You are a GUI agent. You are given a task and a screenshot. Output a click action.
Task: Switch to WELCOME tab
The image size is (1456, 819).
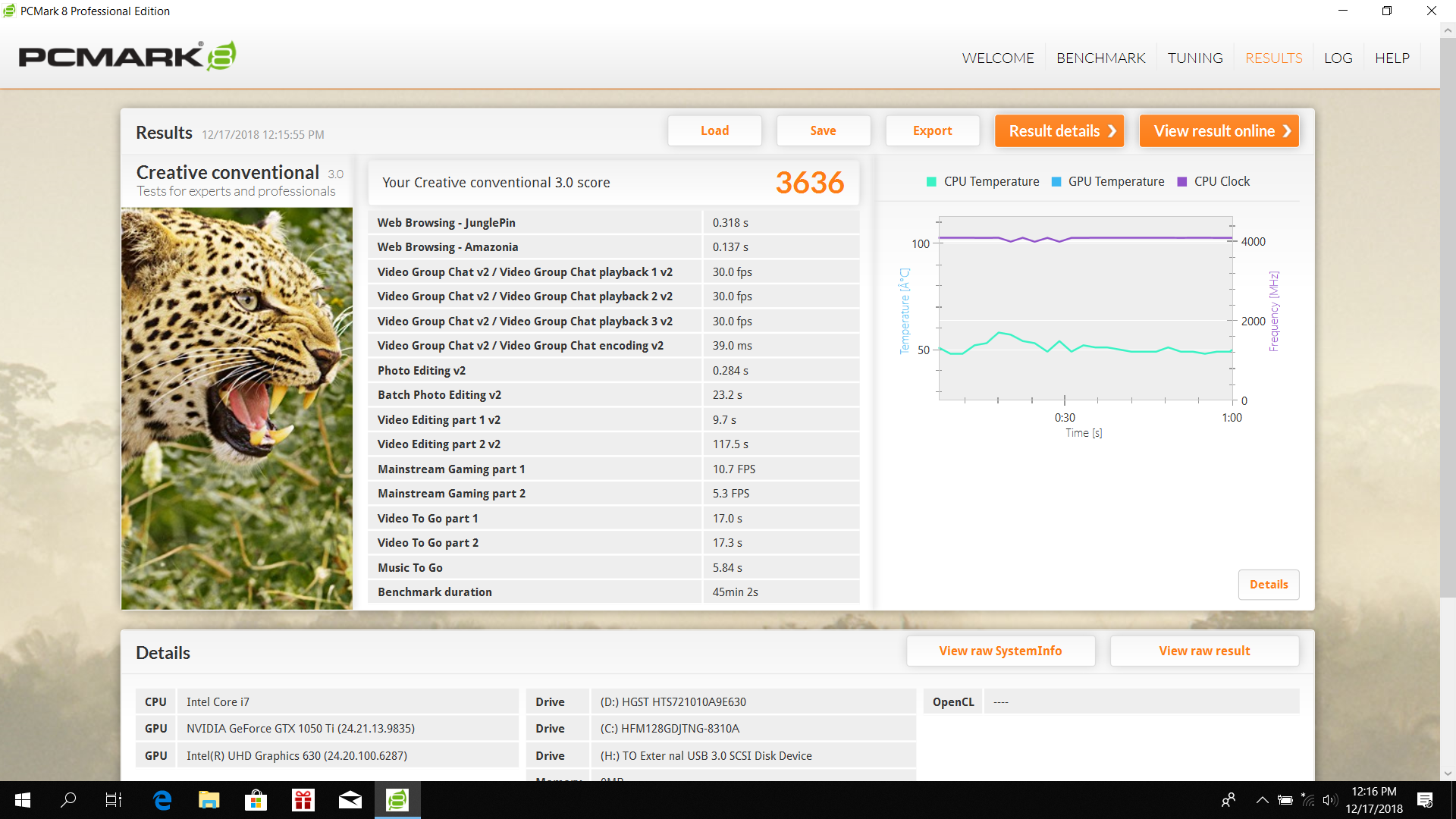tap(998, 58)
